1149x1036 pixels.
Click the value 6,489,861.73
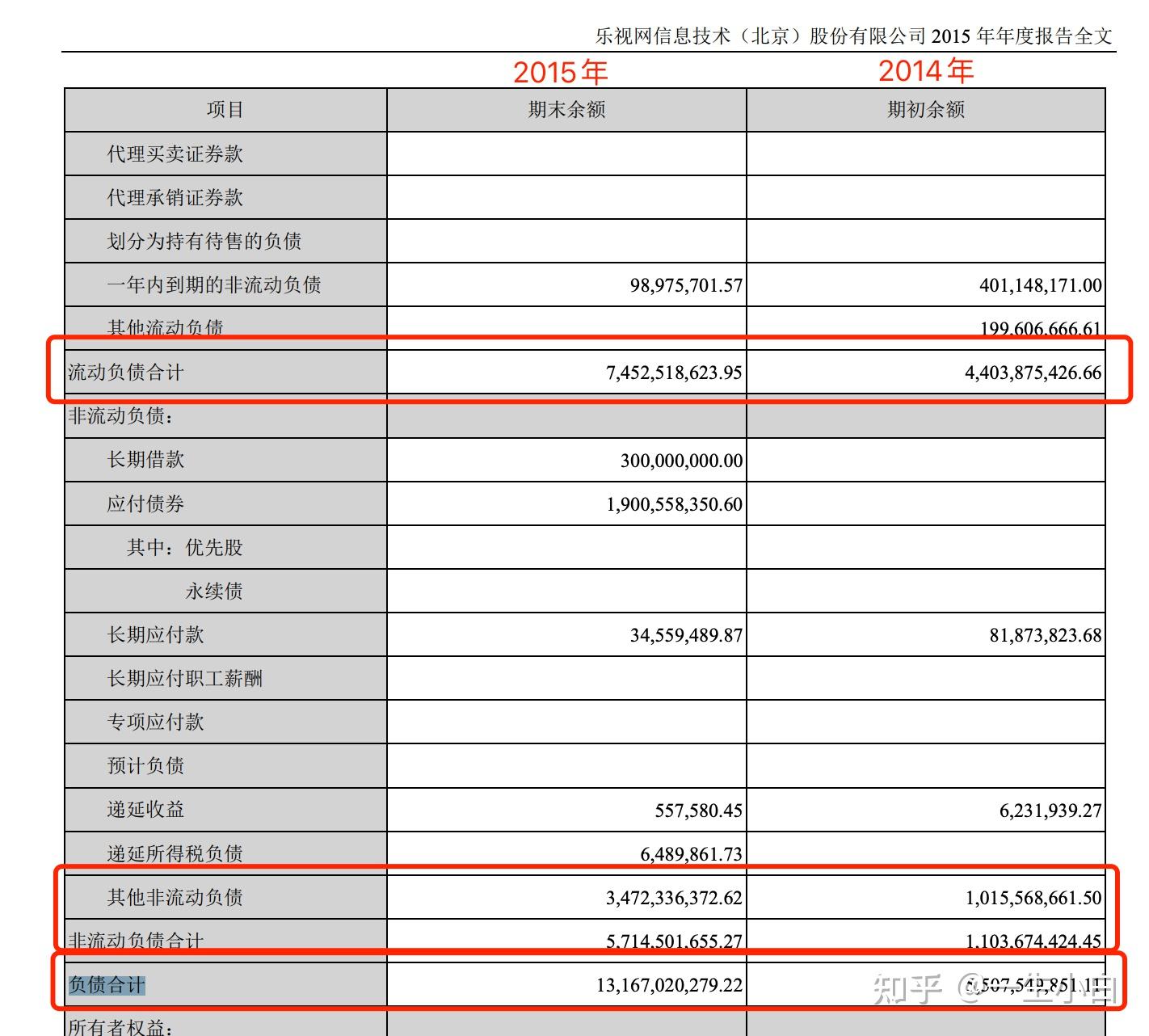pyautogui.click(x=692, y=854)
